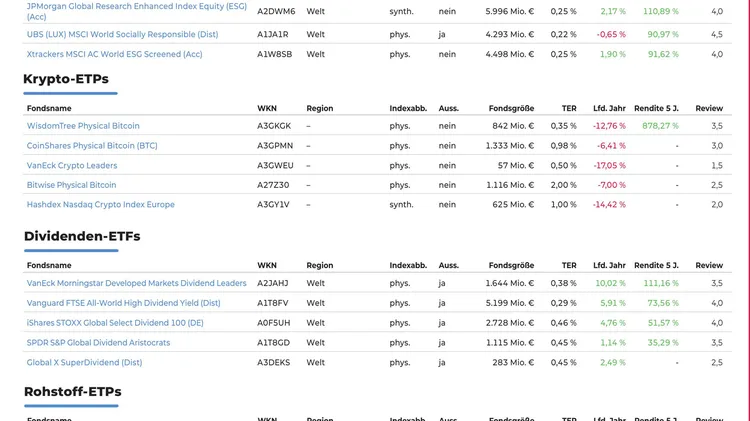The width and height of the screenshot is (750, 421).
Task: Select WKN A2JAHJ in VanEck Morningstar row
Action: click(x=273, y=283)
